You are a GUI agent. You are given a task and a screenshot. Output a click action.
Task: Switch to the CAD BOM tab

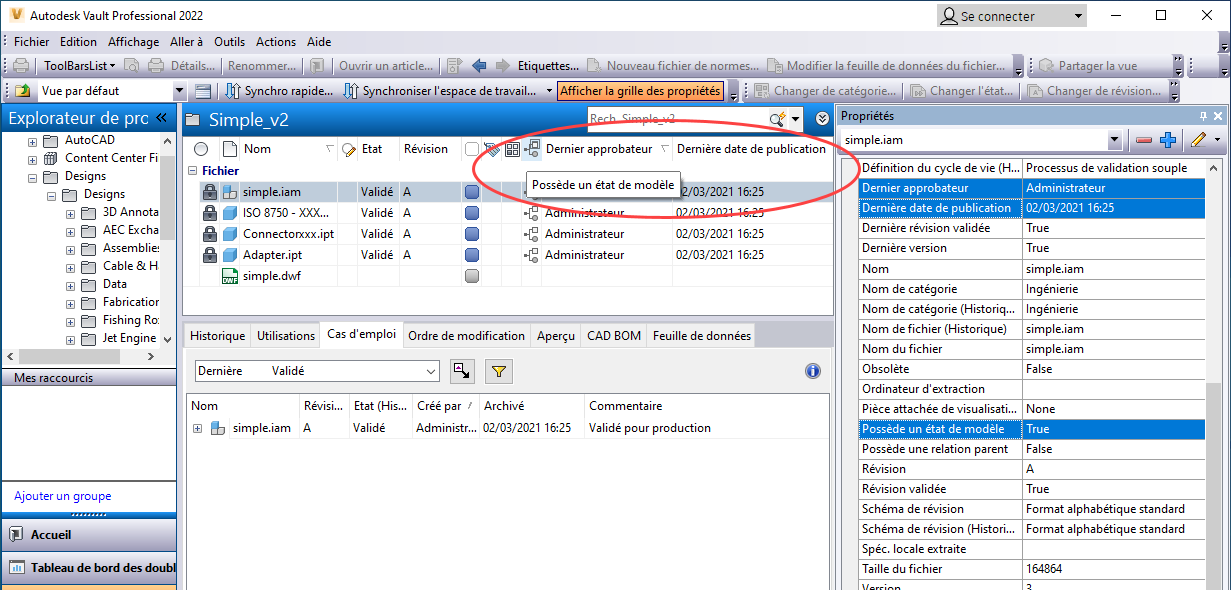[614, 336]
